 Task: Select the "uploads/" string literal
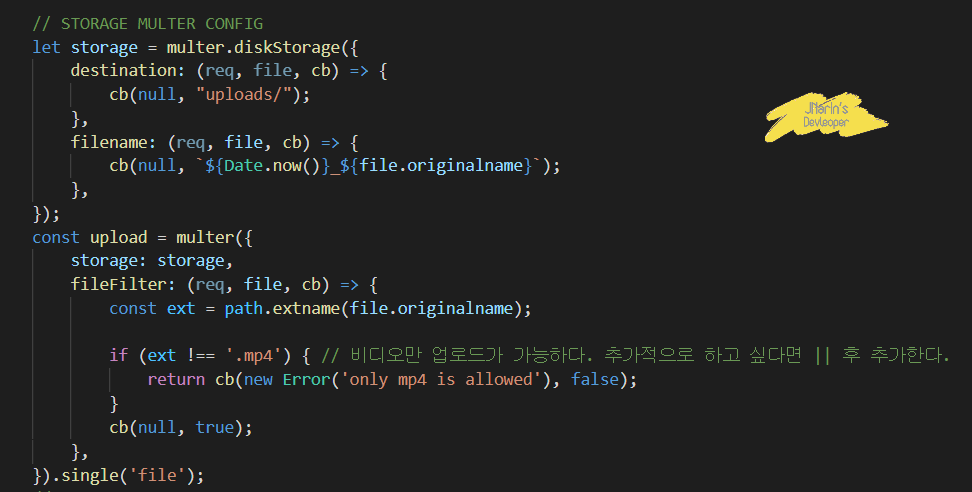click(244, 94)
